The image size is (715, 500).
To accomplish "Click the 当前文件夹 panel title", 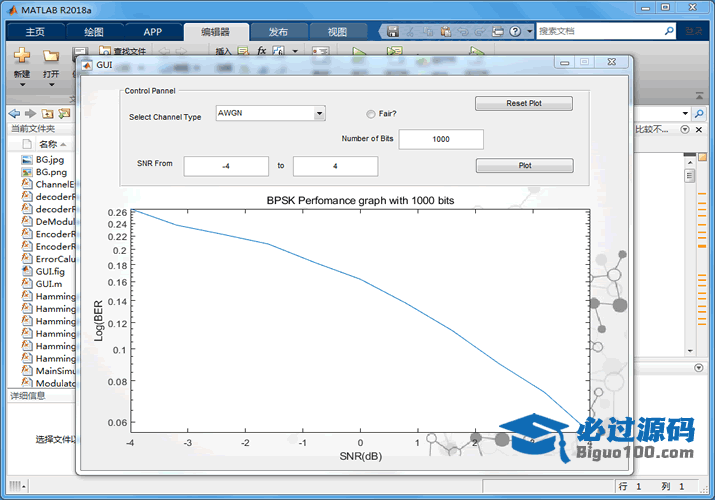I will 33,129.
